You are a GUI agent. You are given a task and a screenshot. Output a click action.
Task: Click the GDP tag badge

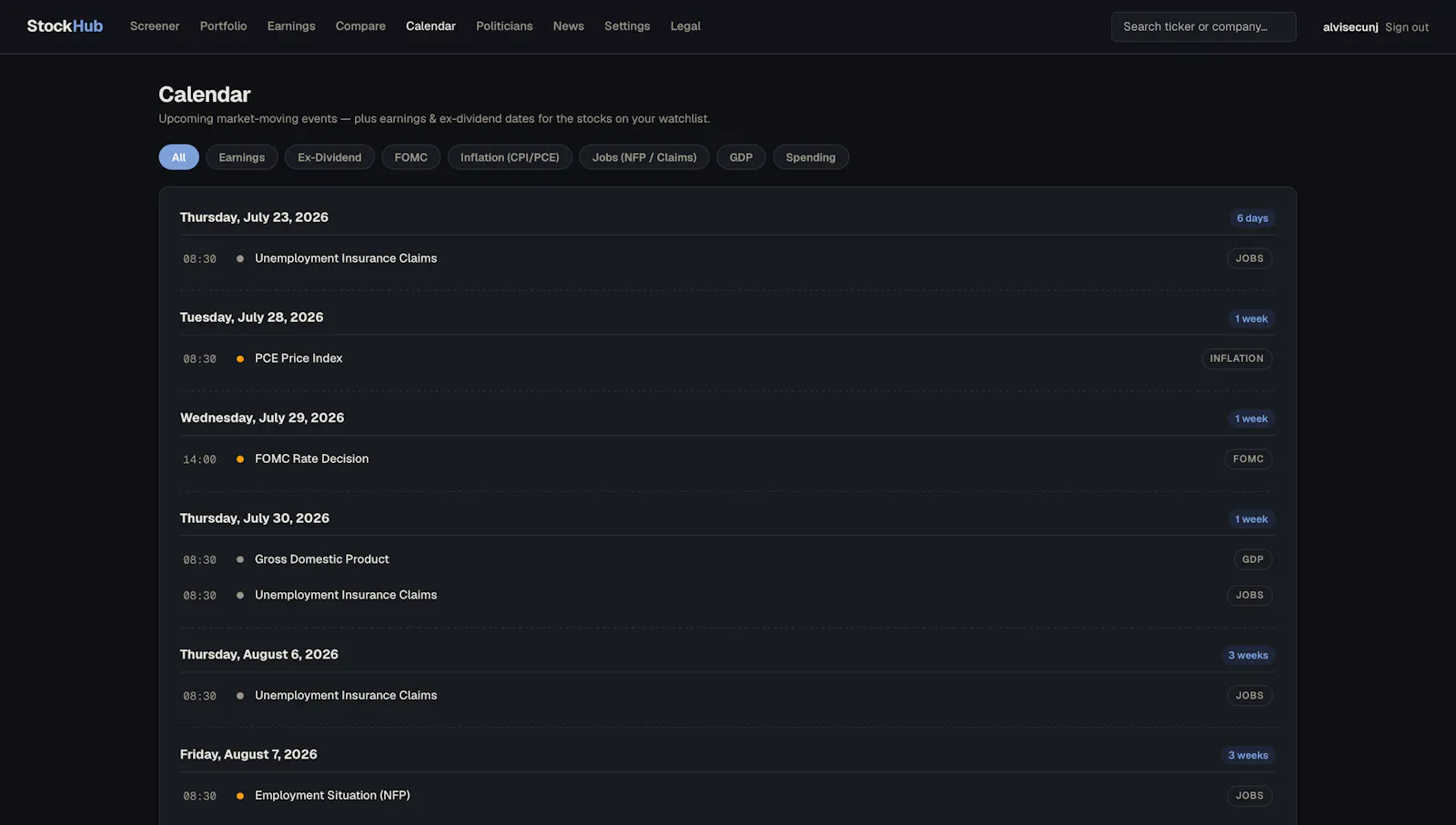(x=1253, y=559)
